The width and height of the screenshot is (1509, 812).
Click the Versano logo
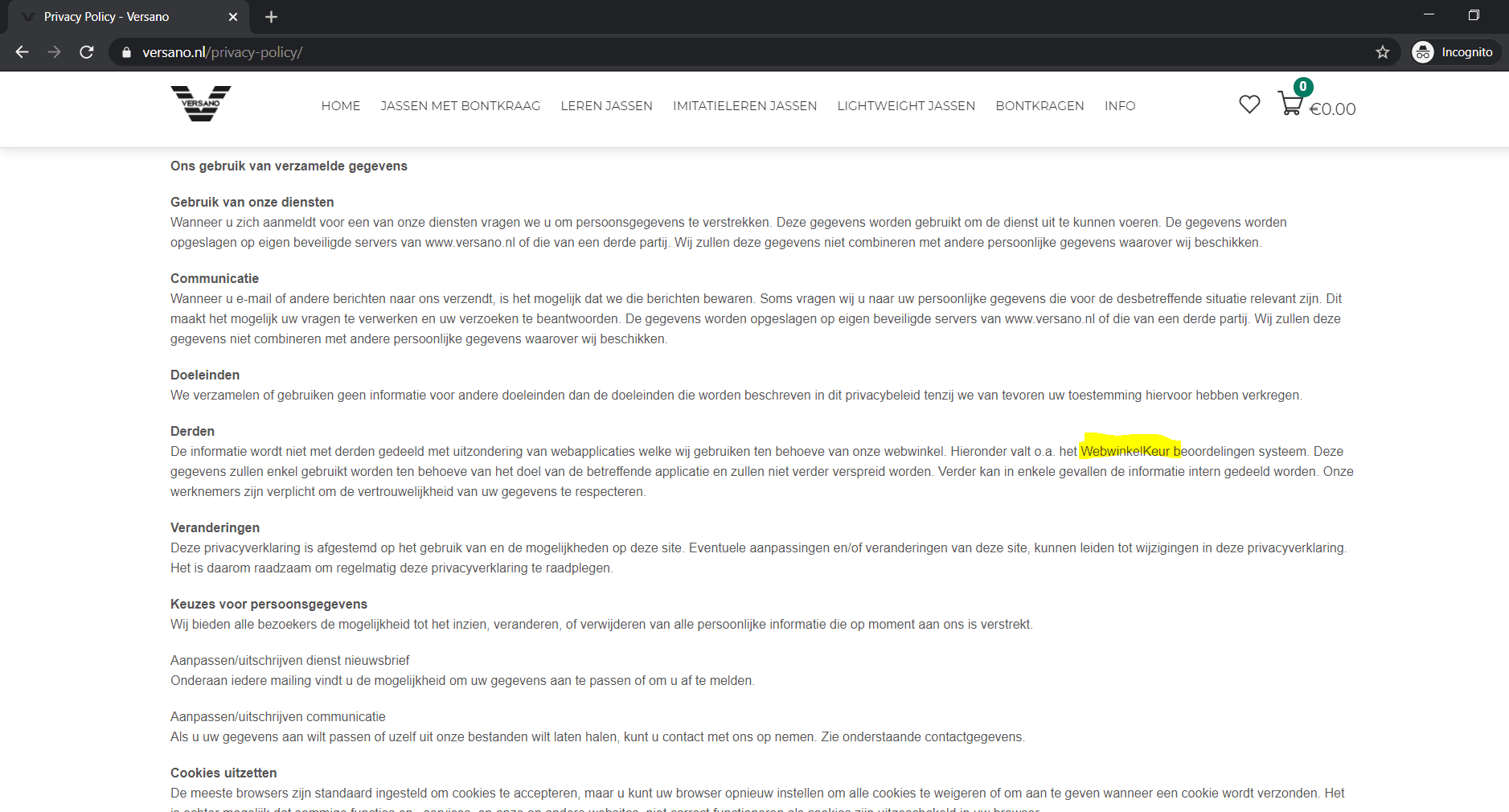coord(200,104)
